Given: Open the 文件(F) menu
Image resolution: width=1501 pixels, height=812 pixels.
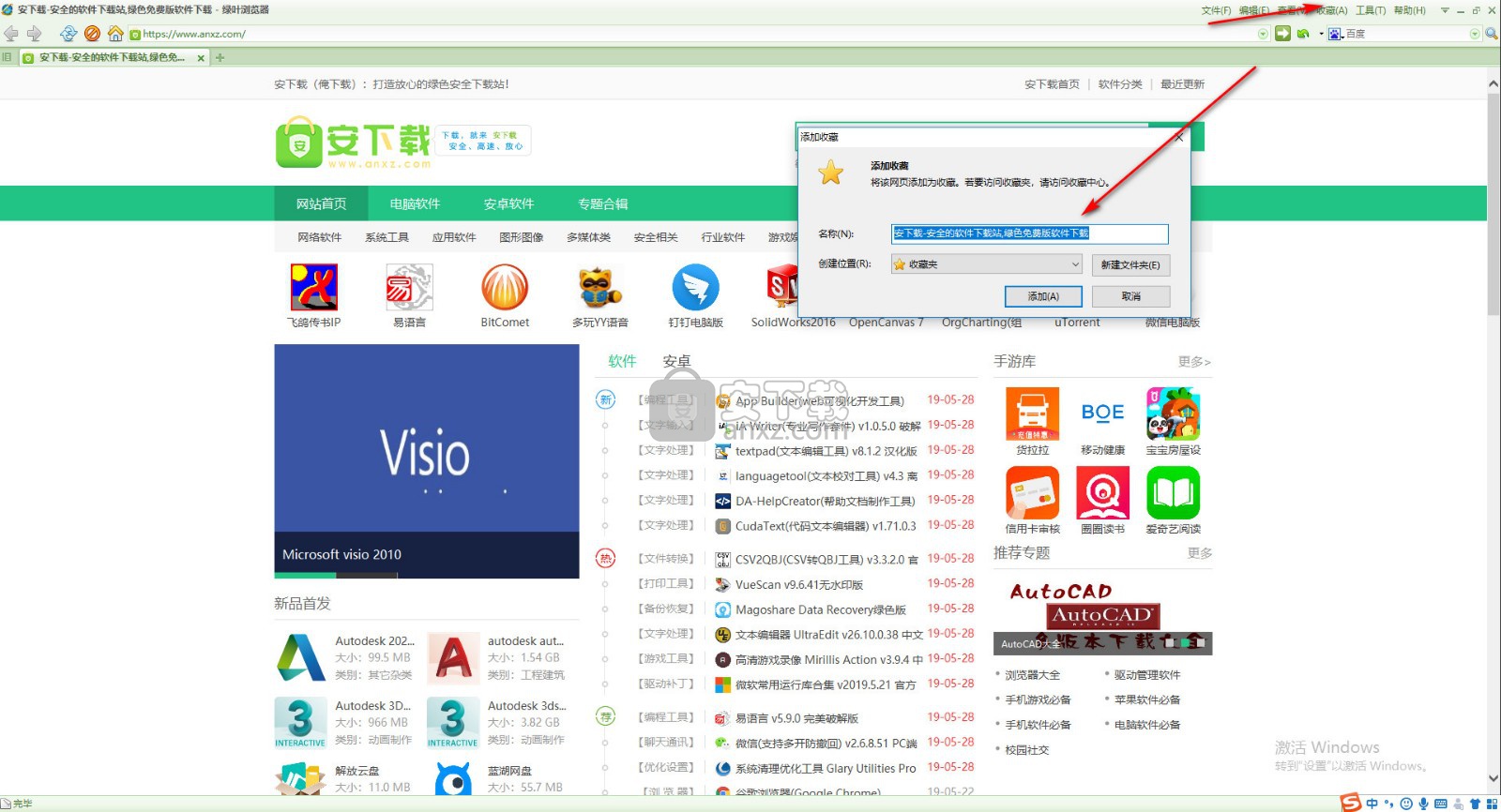Looking at the screenshot, I should pos(1217,10).
